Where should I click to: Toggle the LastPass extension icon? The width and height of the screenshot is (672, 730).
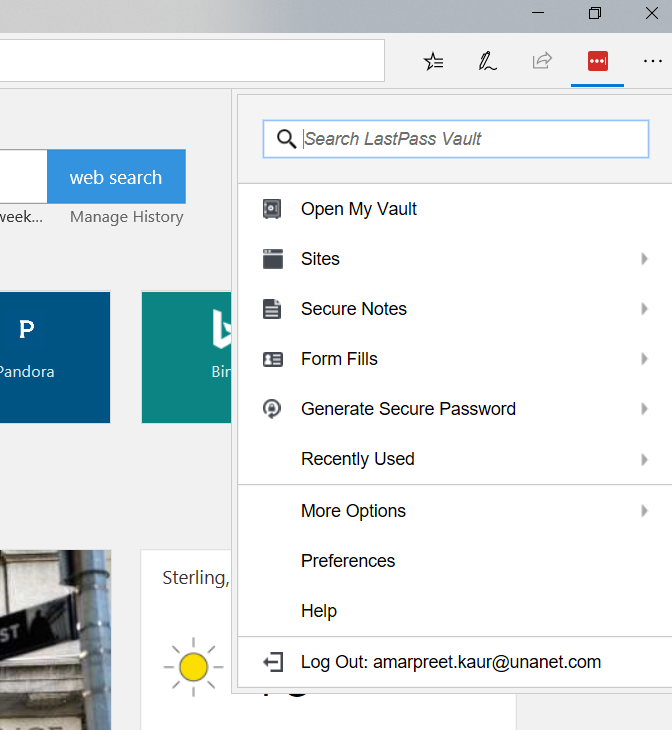pyautogui.click(x=597, y=61)
